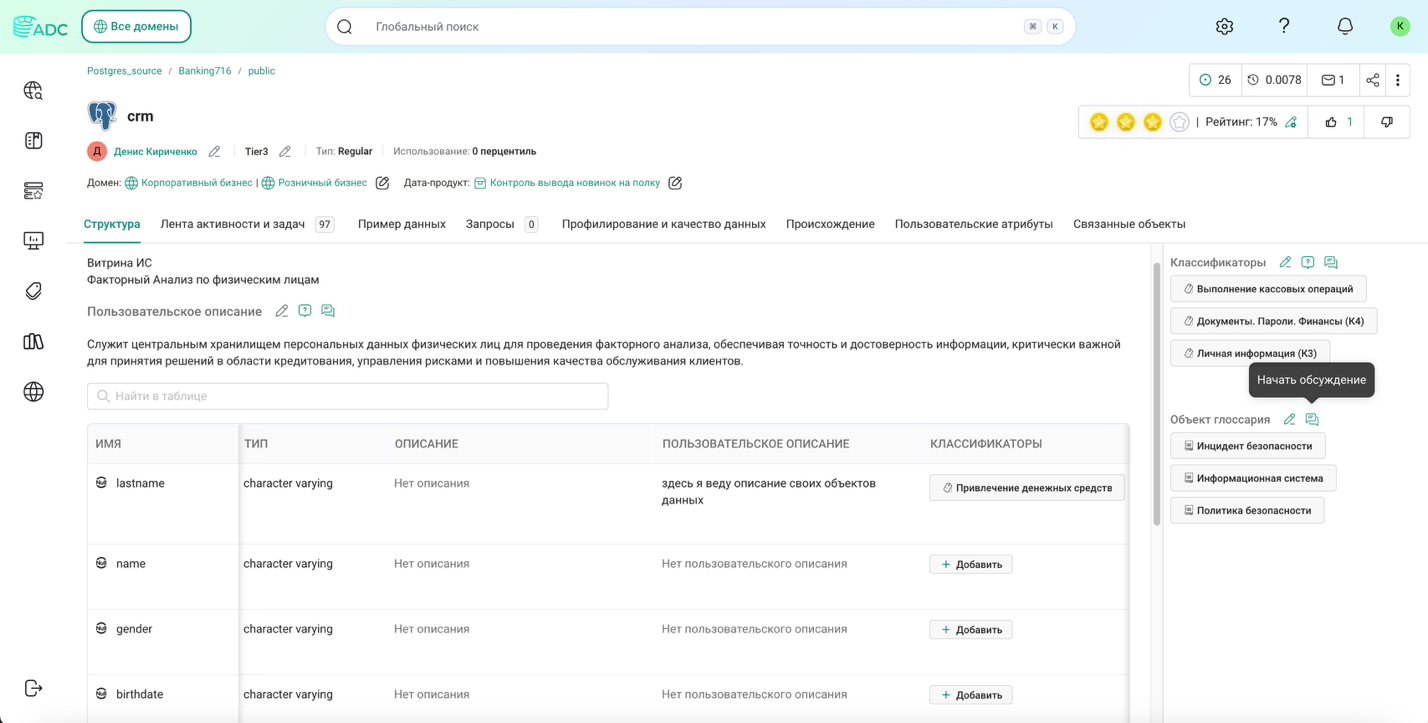Edit the Дата-продукт assignment icon
1428x723 pixels.
pyautogui.click(x=675, y=183)
